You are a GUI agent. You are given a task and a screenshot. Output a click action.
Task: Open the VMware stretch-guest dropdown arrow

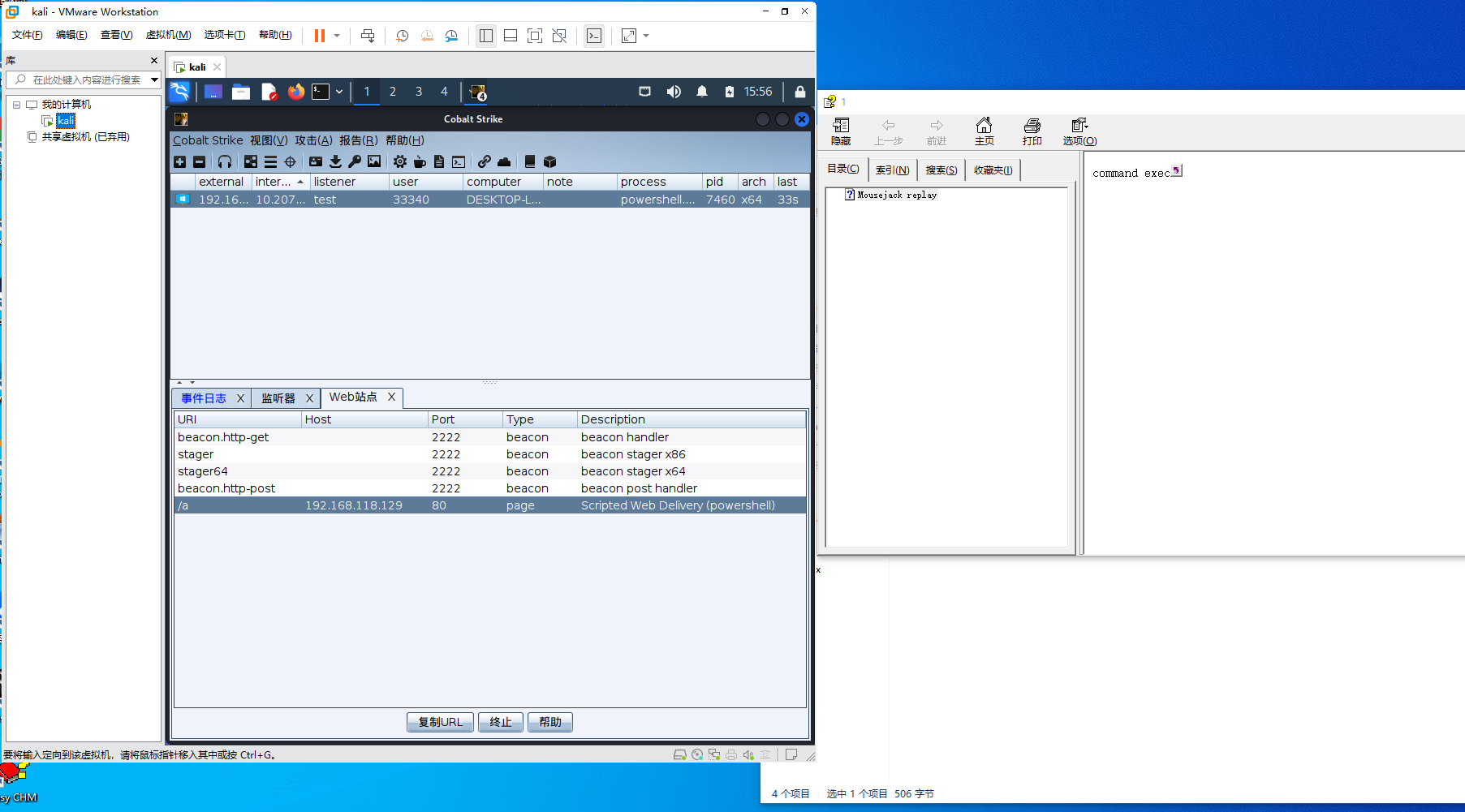point(646,36)
